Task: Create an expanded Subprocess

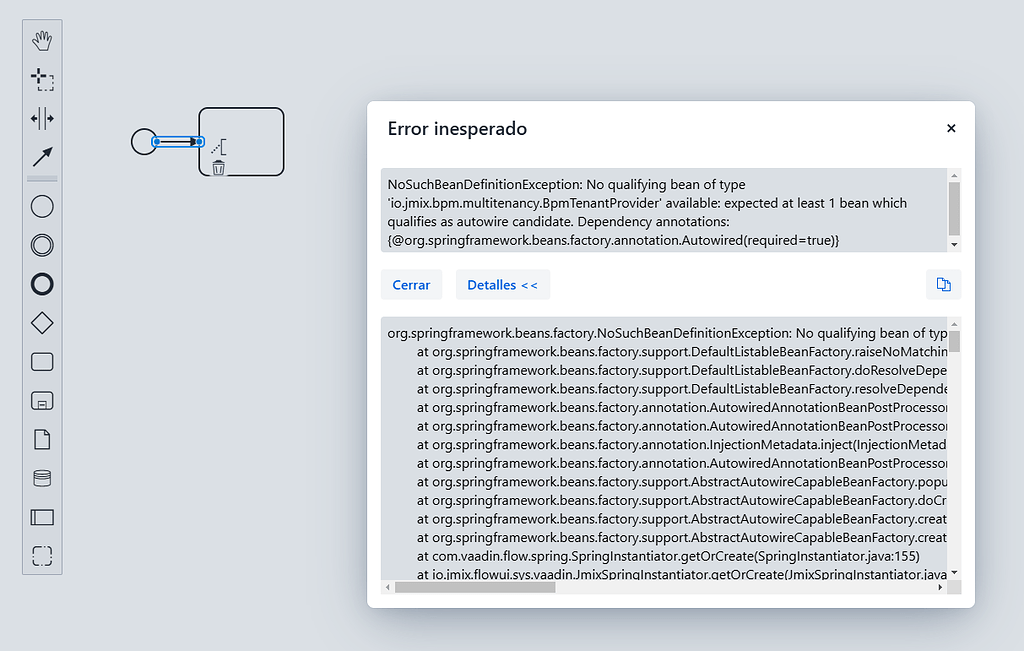Action: [x=41, y=400]
